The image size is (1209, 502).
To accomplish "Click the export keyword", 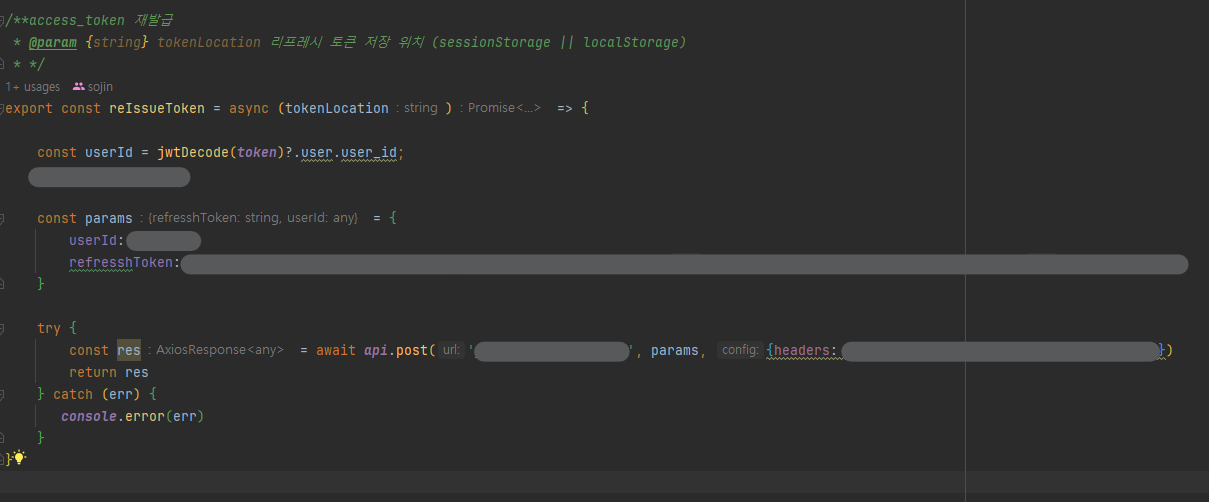I will (x=29, y=108).
